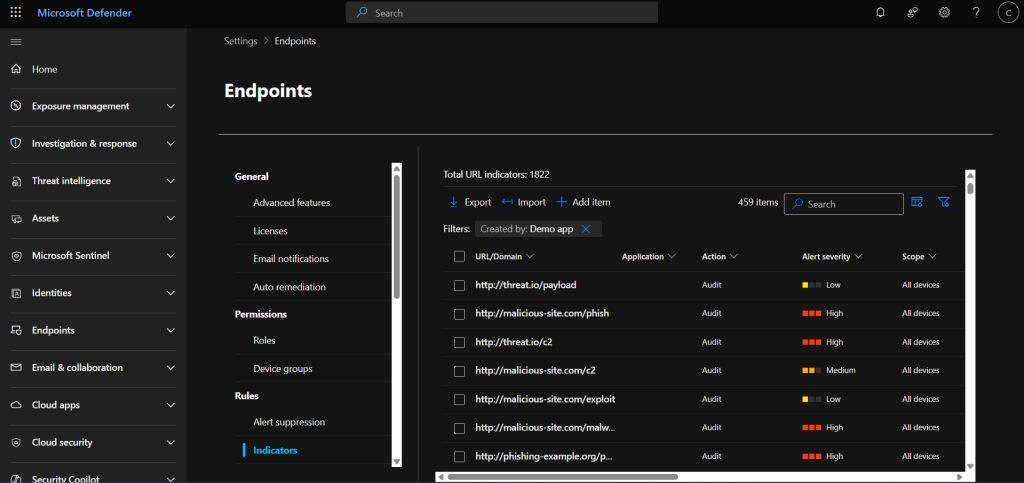Sort by Action column header

[x=720, y=257]
